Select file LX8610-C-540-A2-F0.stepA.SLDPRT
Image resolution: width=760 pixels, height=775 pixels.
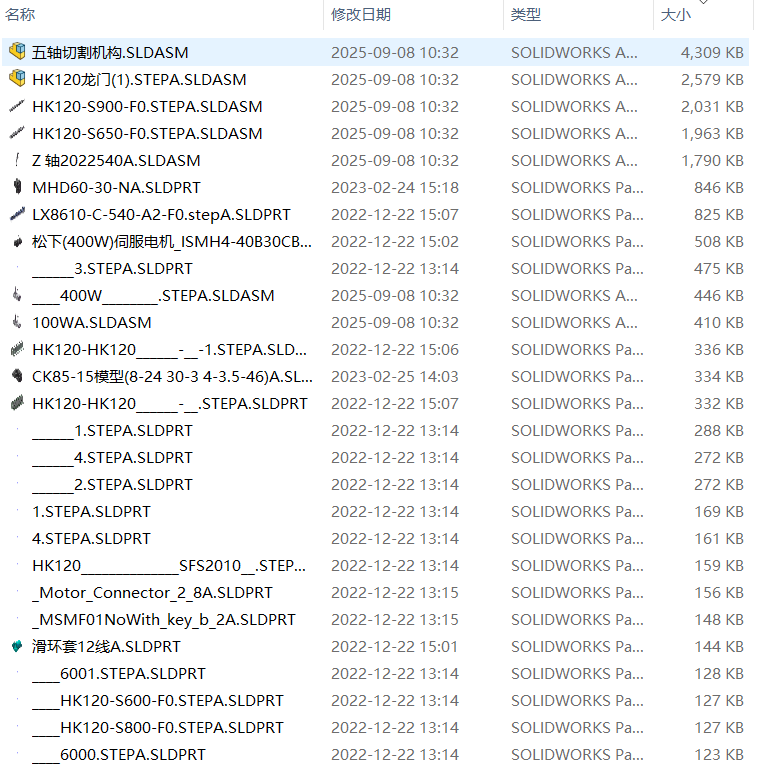click(161, 215)
